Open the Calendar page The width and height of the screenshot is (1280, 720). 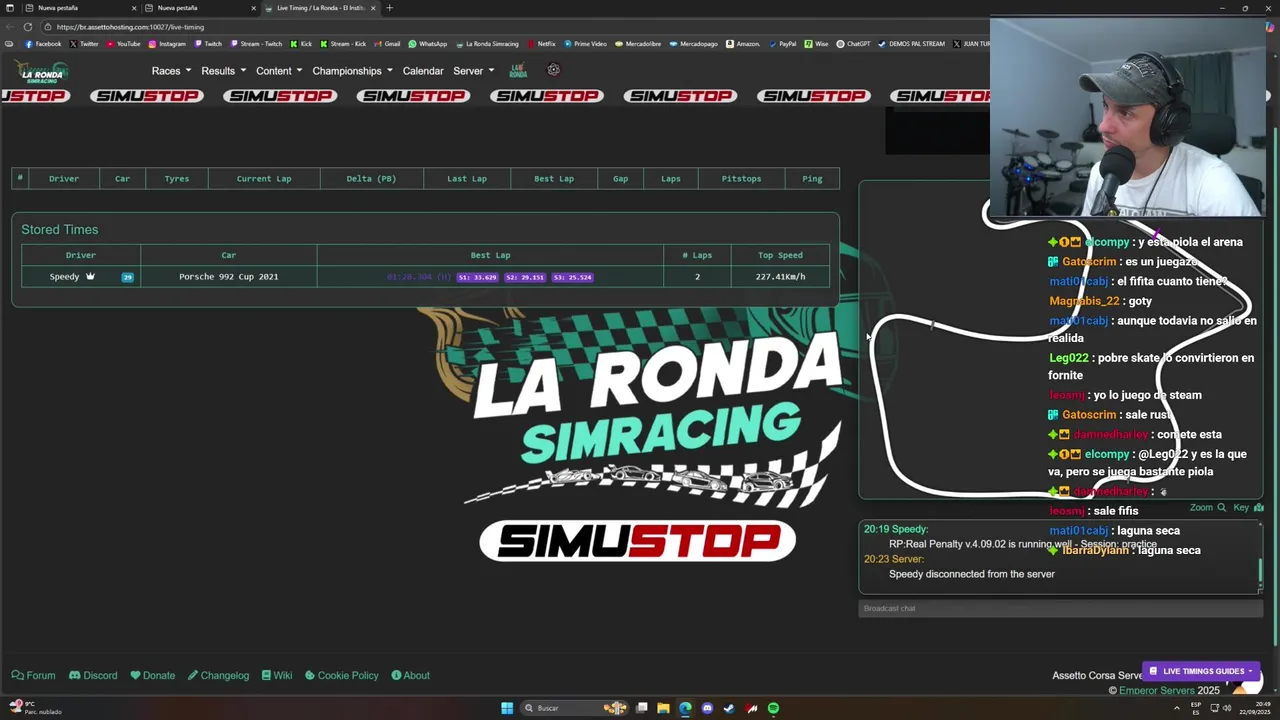tap(423, 71)
